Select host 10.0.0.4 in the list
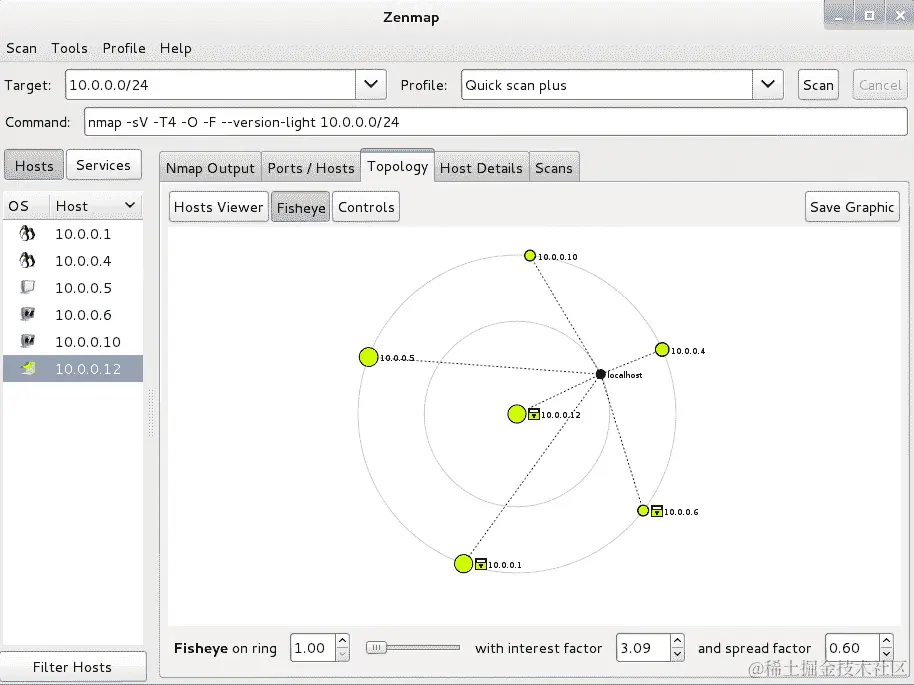Viewport: 914px width, 685px height. pyautogui.click(x=73, y=261)
